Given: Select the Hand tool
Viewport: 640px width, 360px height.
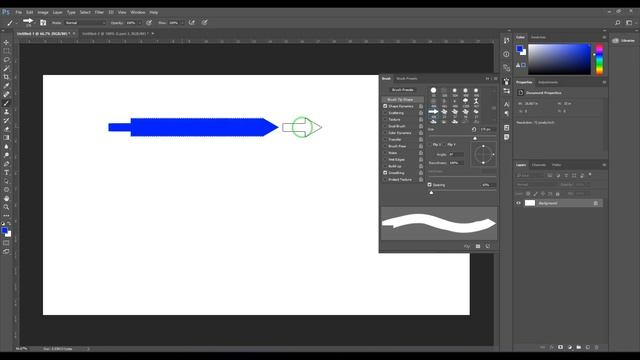Looking at the screenshot, I should pyautogui.click(x=6, y=198).
